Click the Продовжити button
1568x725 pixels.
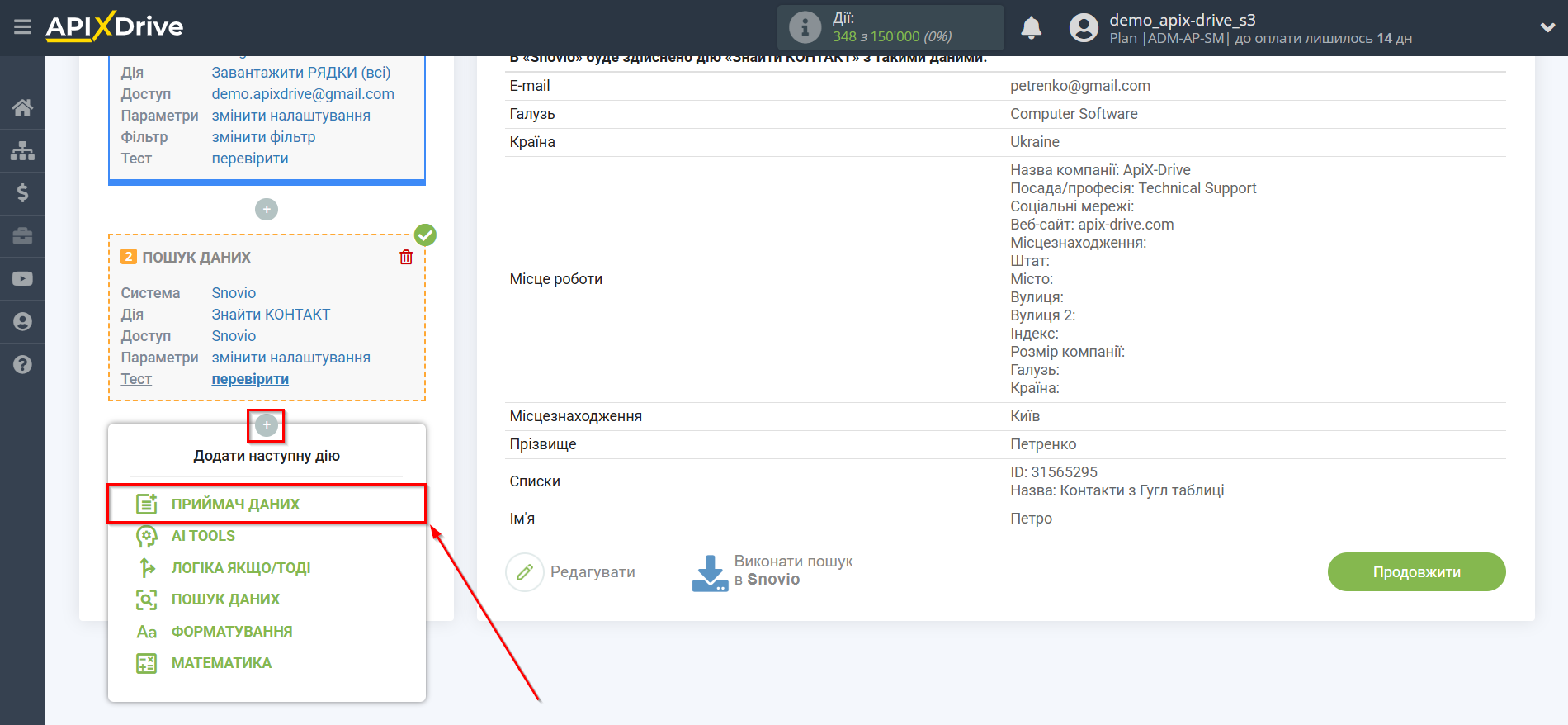coord(1416,571)
